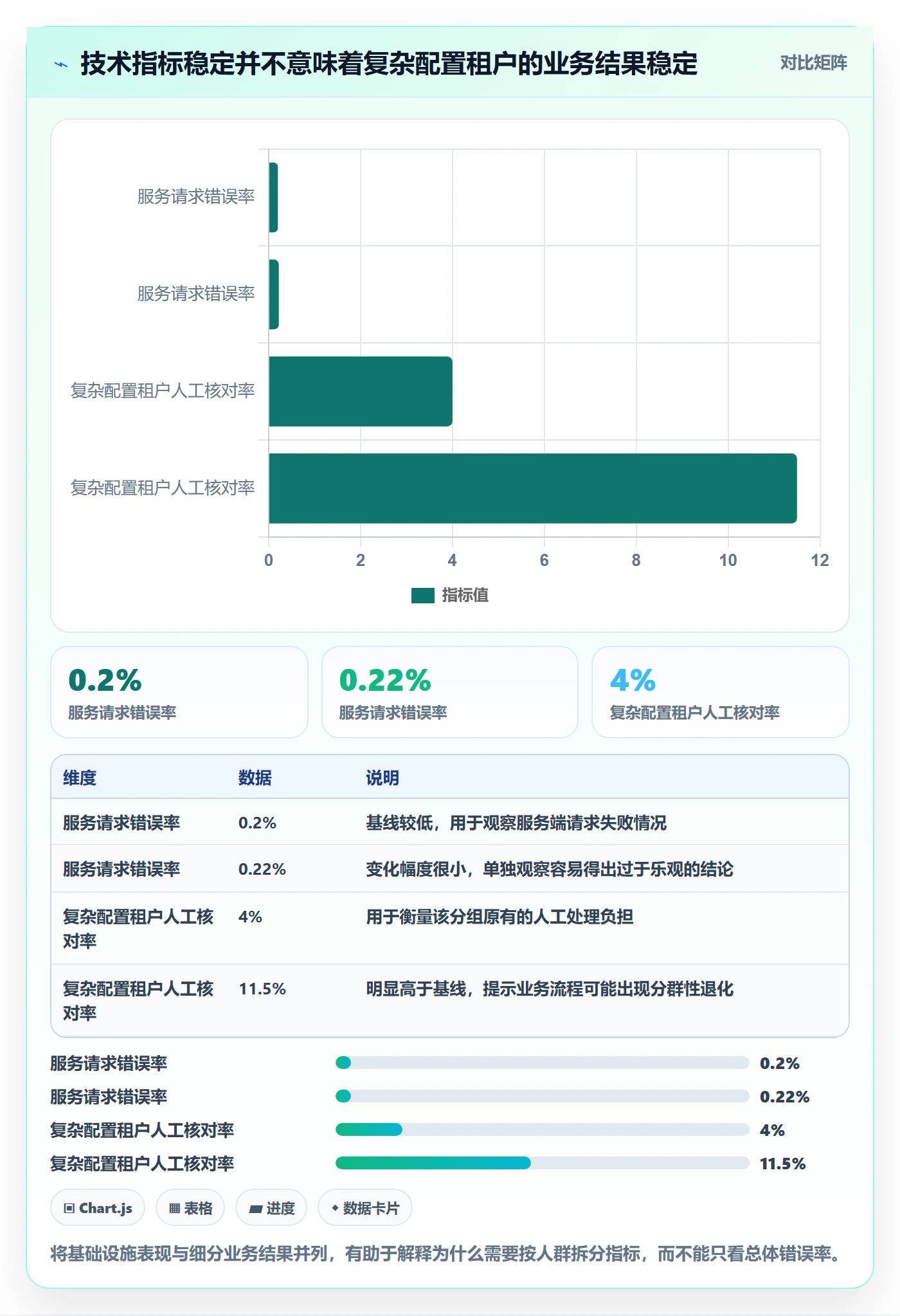The width and height of the screenshot is (900, 1316).
Task: Click the bar icon in the 进度 tag
Action: tap(255, 1209)
